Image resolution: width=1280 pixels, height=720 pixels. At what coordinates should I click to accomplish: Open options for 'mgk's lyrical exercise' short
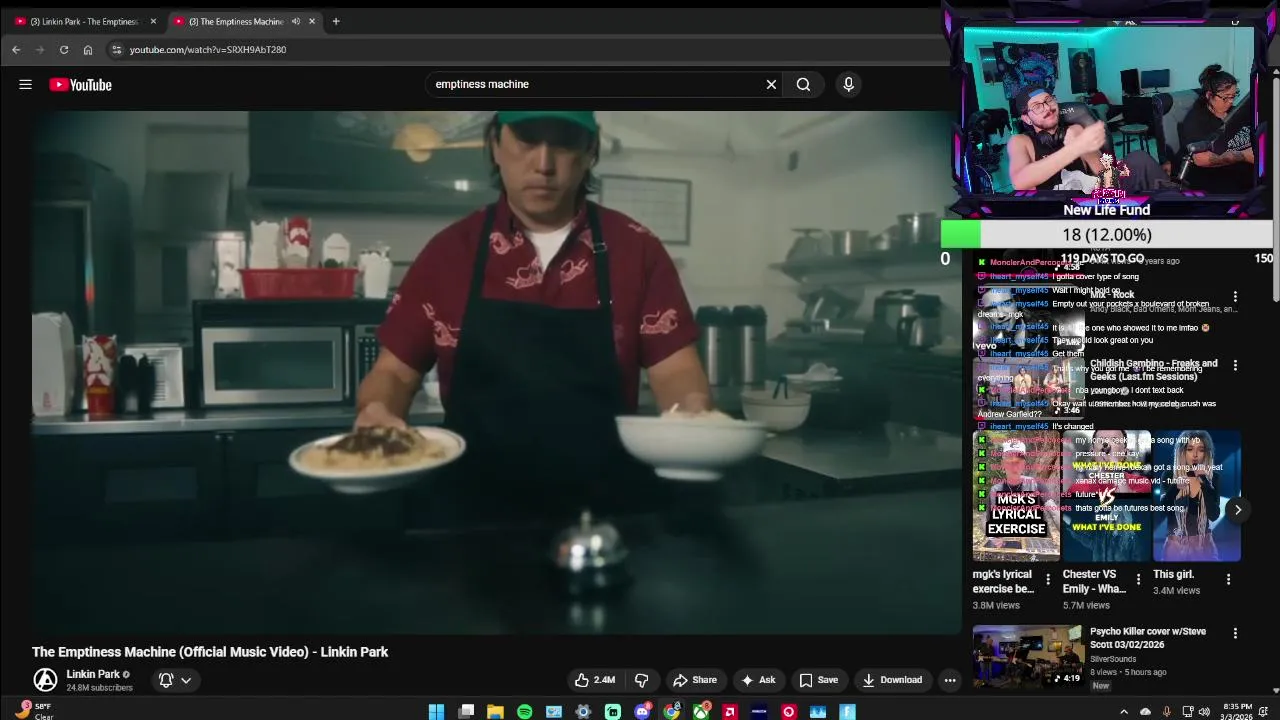(x=1048, y=579)
